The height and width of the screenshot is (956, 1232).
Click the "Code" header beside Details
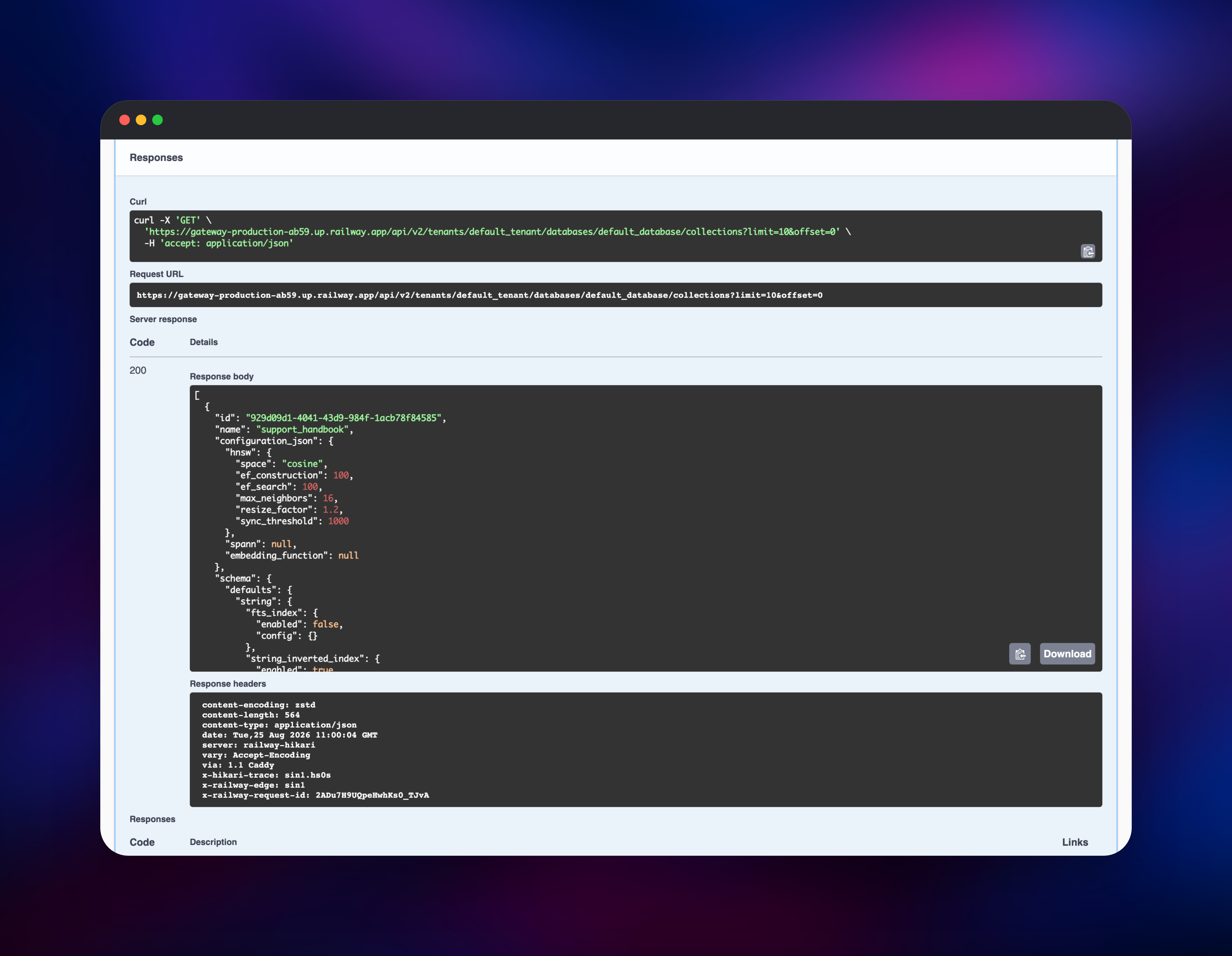(x=142, y=342)
